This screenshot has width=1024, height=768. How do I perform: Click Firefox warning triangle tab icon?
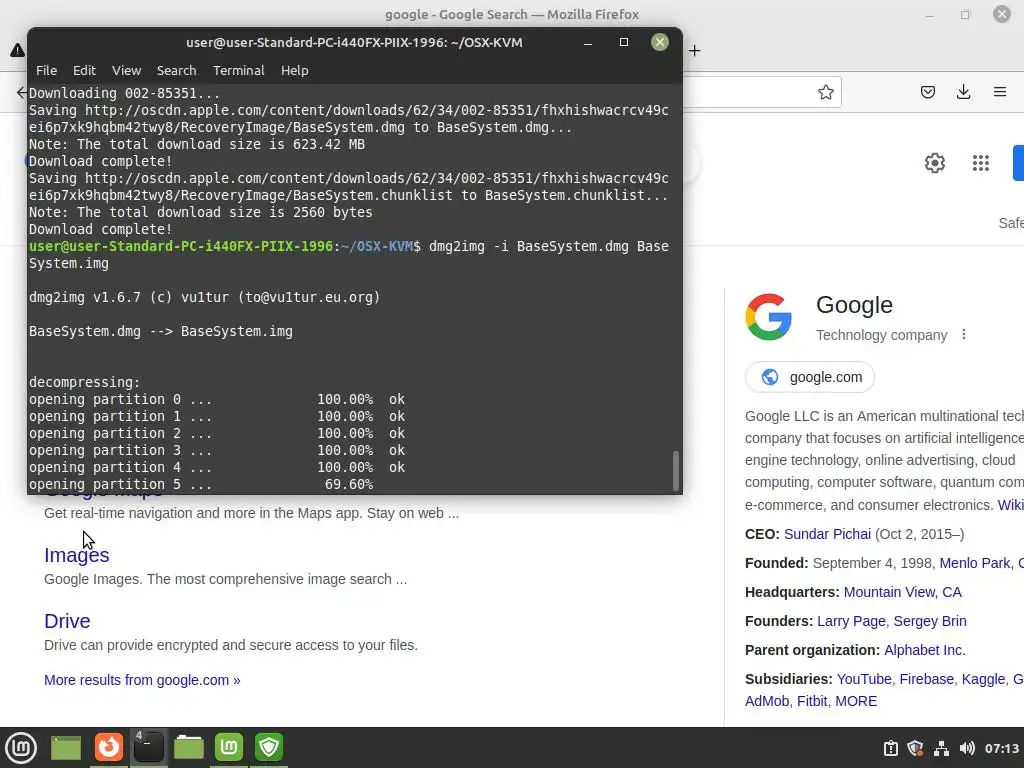[18, 50]
